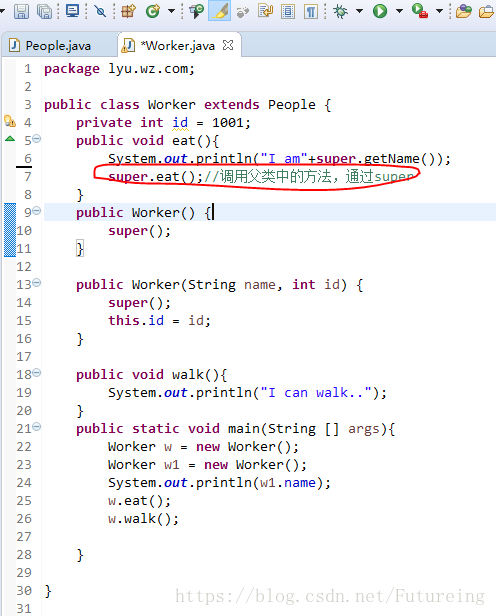Open the Debug dropdown arrow
Viewport: 496px width, 616px height.
[x=359, y=11]
